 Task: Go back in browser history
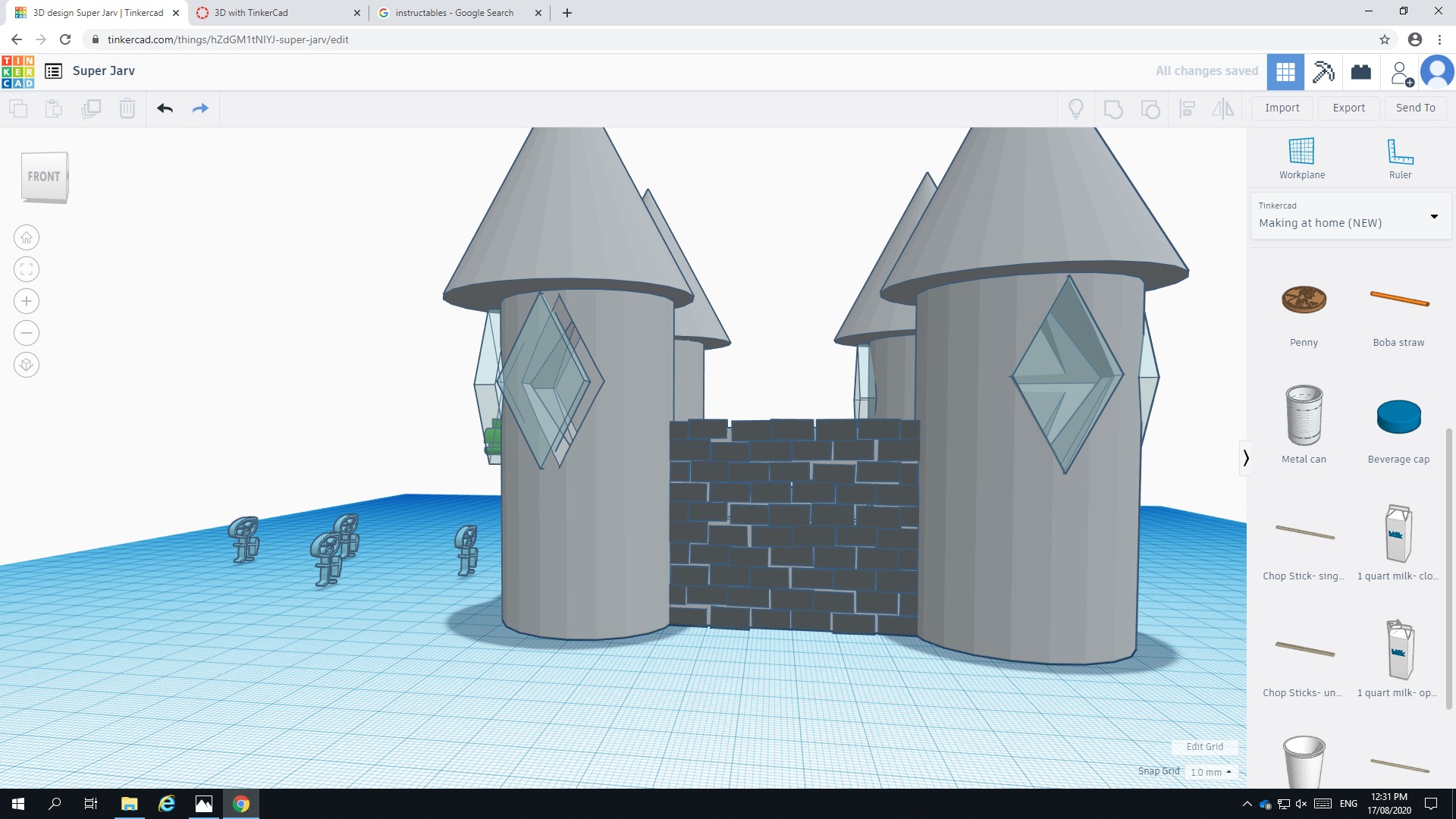coord(17,39)
